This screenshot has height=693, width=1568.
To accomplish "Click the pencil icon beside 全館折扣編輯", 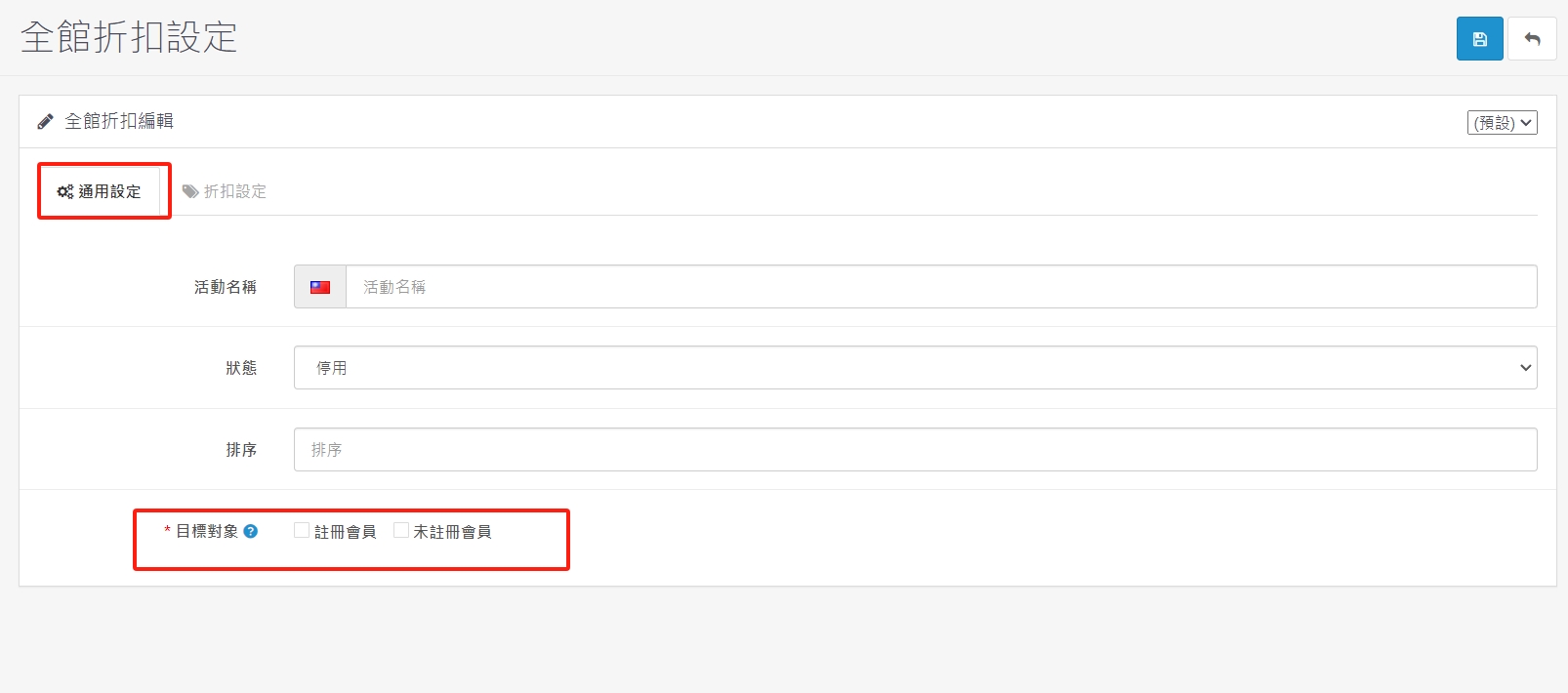I will pos(45,122).
